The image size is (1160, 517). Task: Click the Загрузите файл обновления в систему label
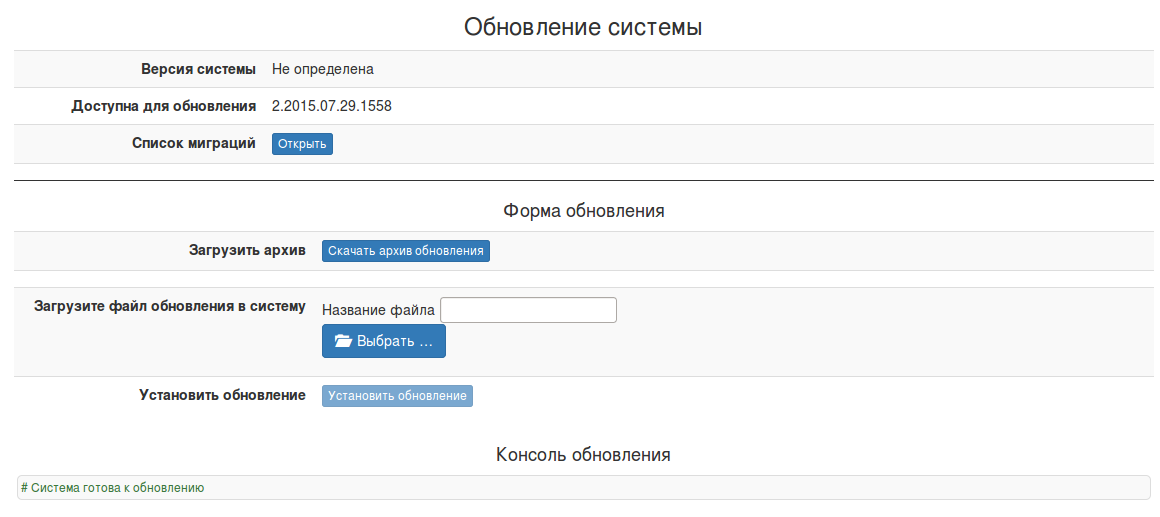point(170,306)
